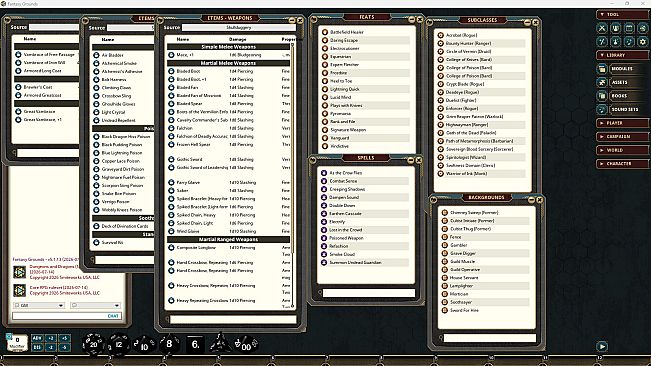Pick the percentile d00 die
Screen dimensions: 651x366
coord(246,345)
